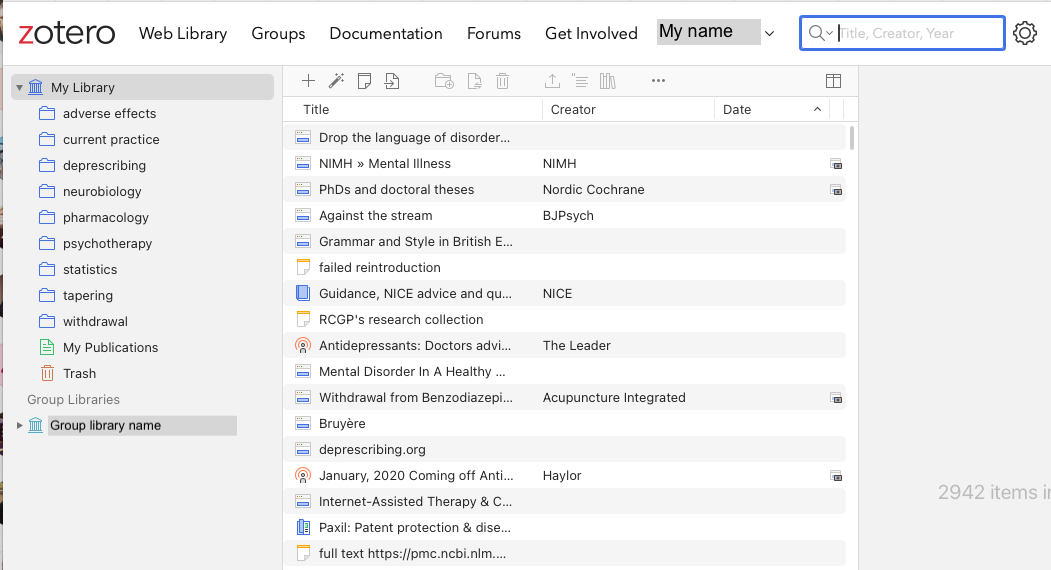Open current practice collection
Viewport: 1051px width, 570px height.
(x=111, y=139)
